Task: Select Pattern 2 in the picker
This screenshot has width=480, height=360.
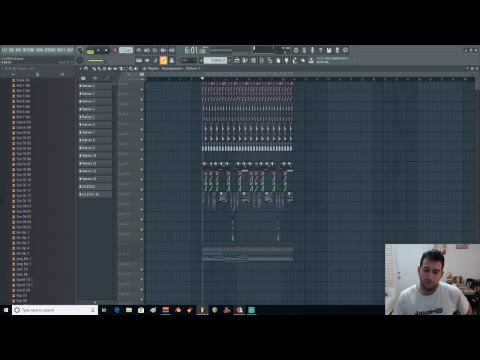Action: pos(95,94)
